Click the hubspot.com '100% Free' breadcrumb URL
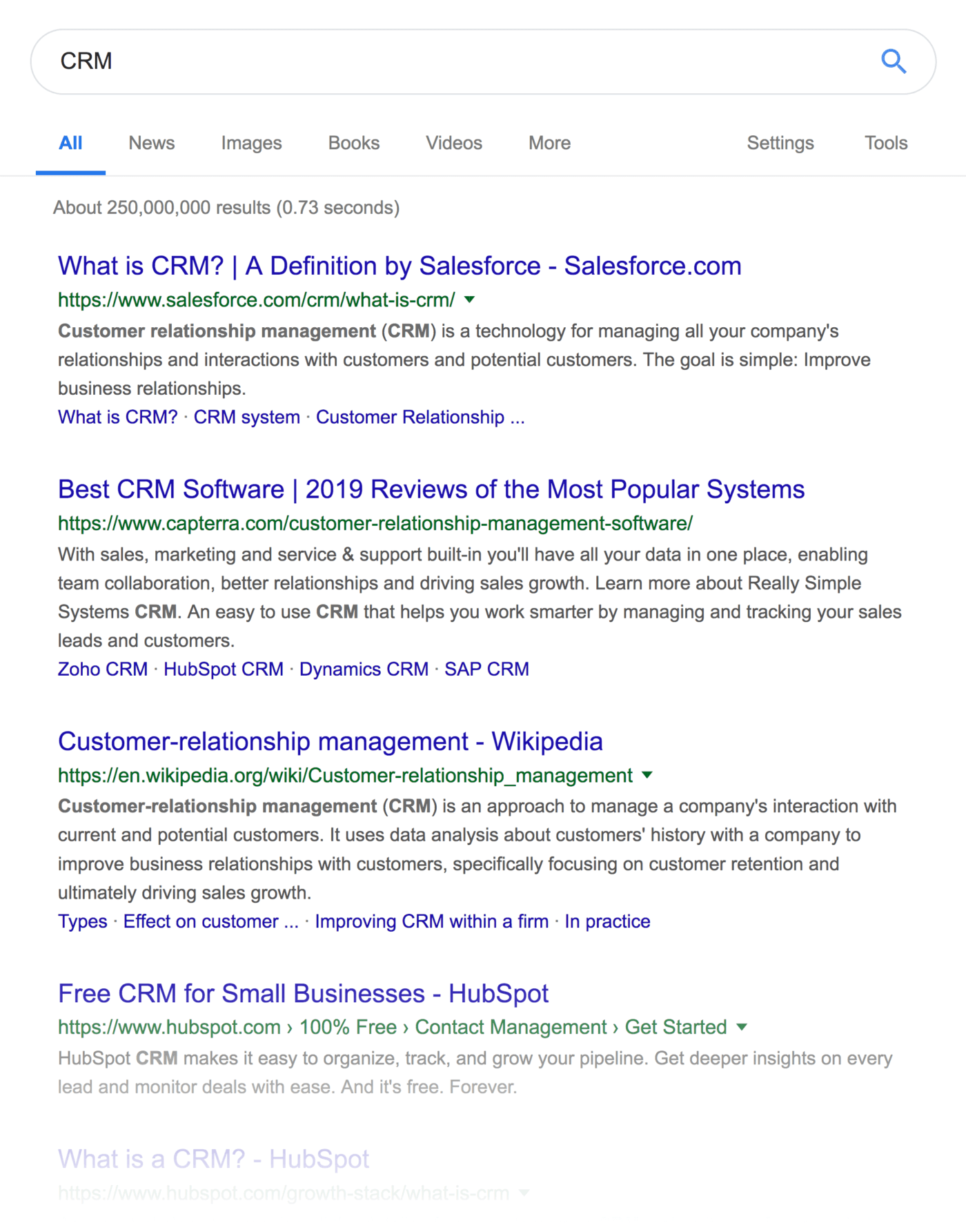 point(393,1027)
